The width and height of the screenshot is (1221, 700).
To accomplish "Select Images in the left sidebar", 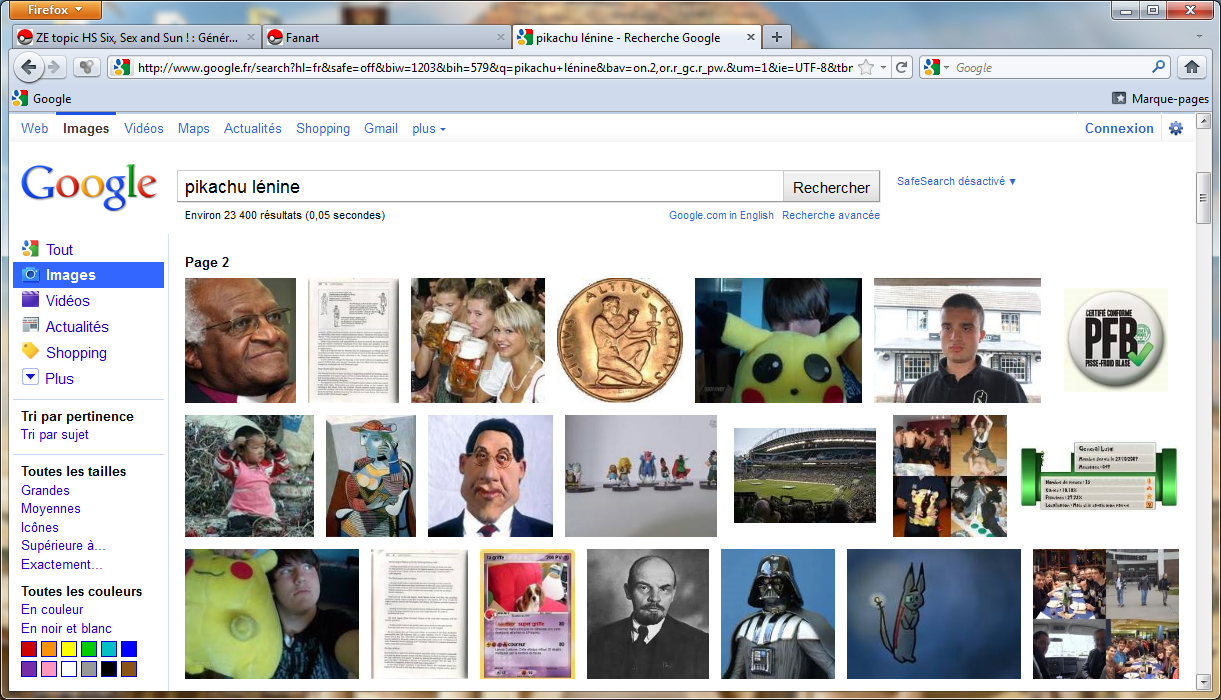I will pos(88,275).
